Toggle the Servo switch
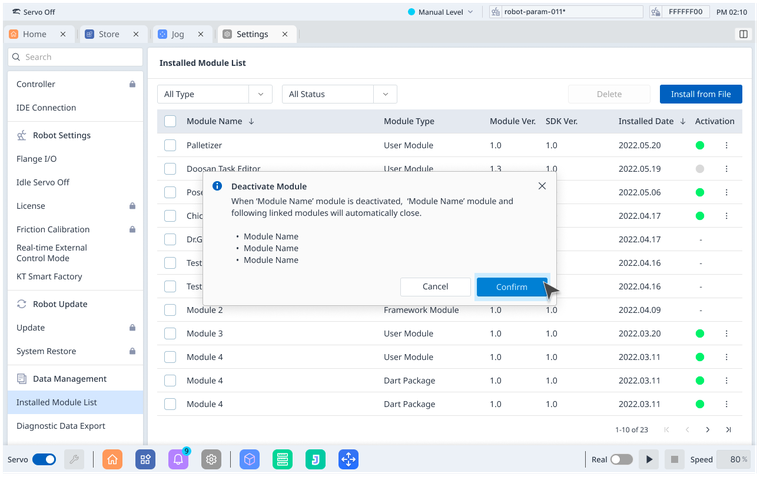The image size is (760, 477). tap(44, 459)
